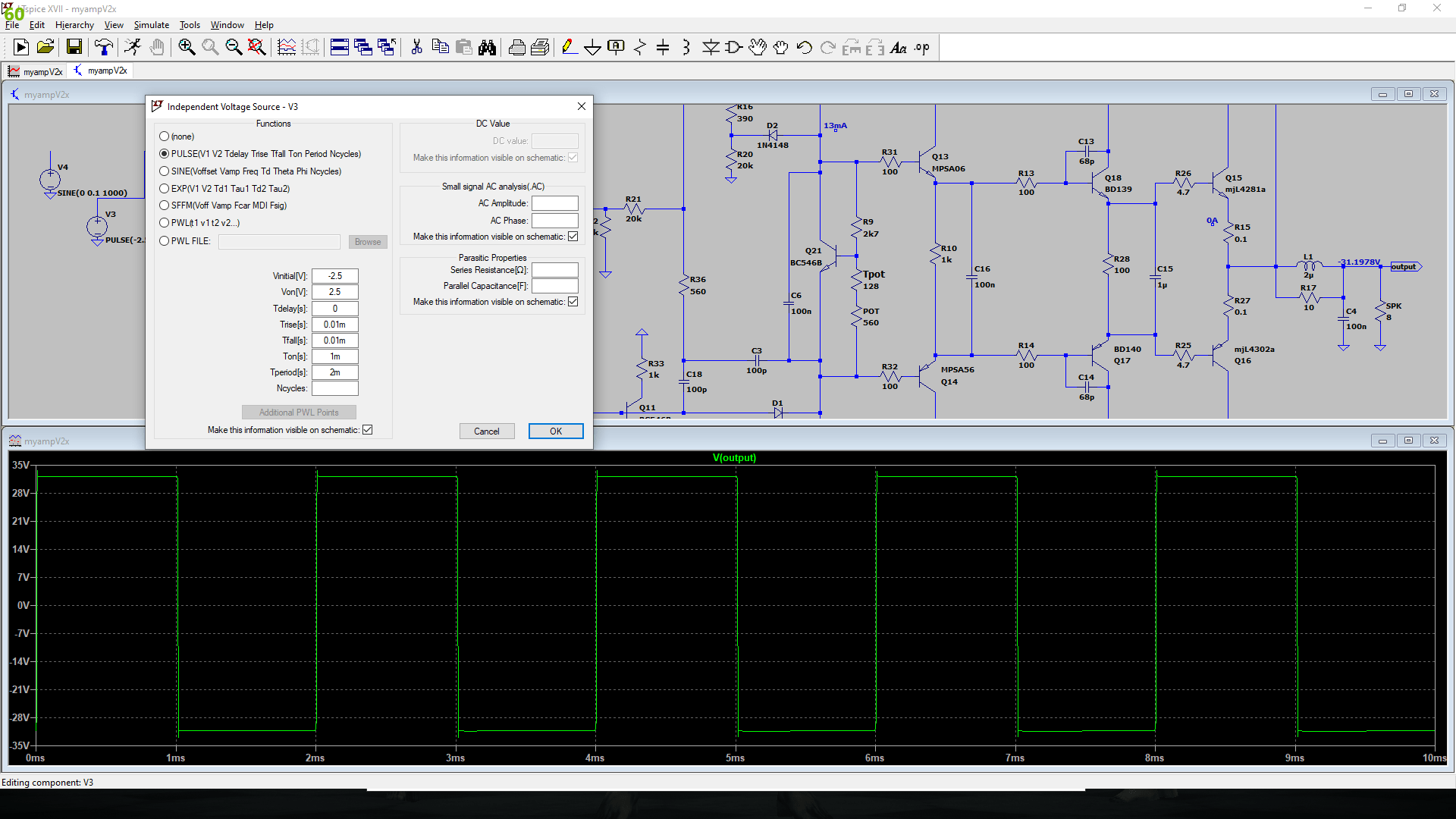This screenshot has height=819, width=1456.
Task: Click the Series Resistance field
Action: coord(554,270)
